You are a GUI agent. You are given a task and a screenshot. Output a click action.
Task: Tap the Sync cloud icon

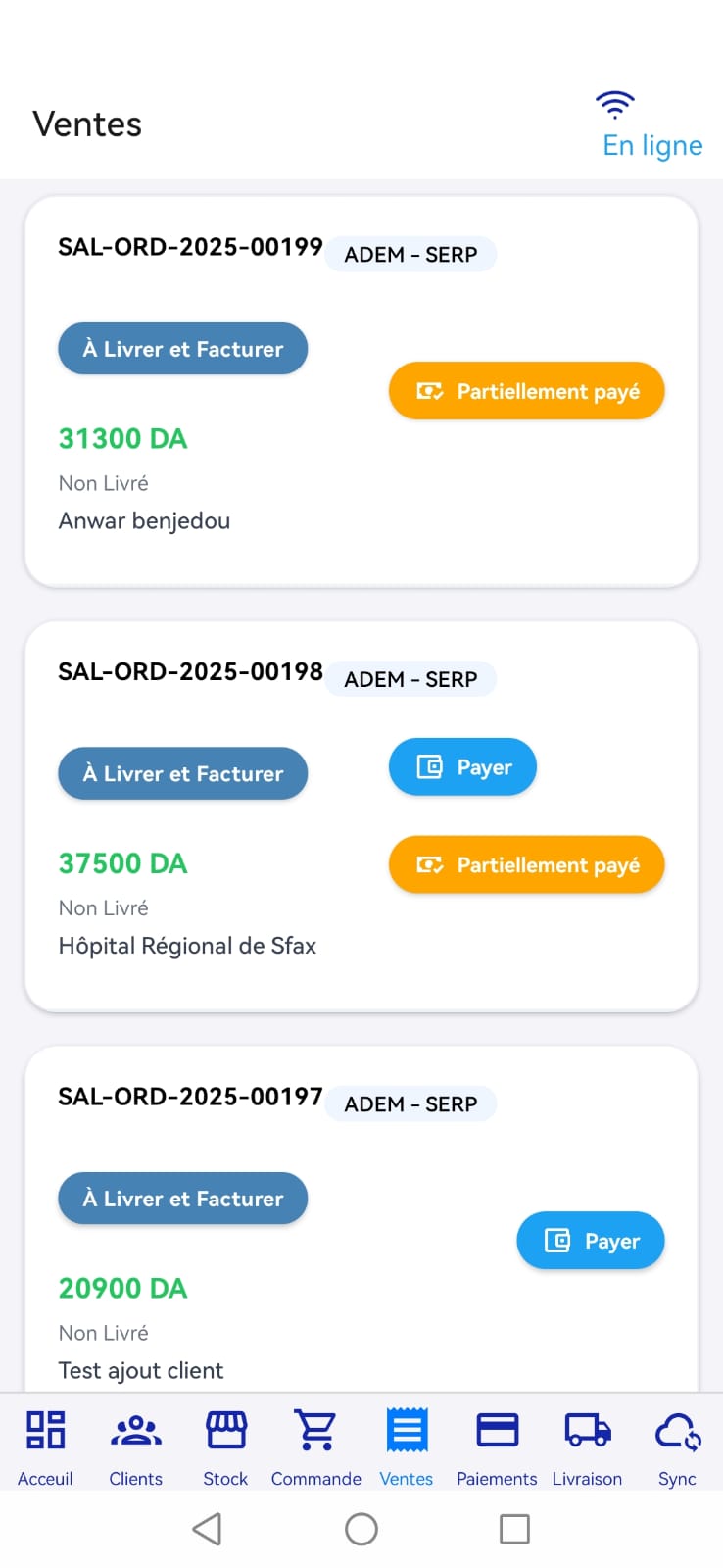677,1430
